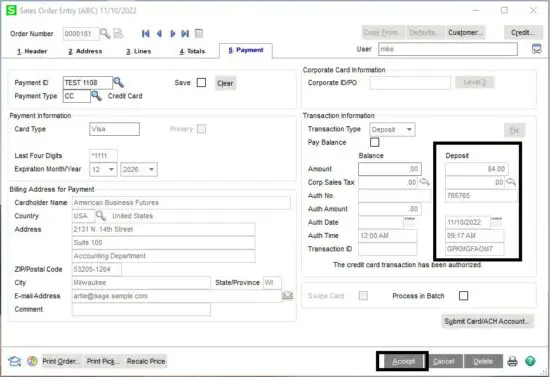Open the Balance Auth Date calendar icon
The image size is (550, 377).
click(410, 221)
